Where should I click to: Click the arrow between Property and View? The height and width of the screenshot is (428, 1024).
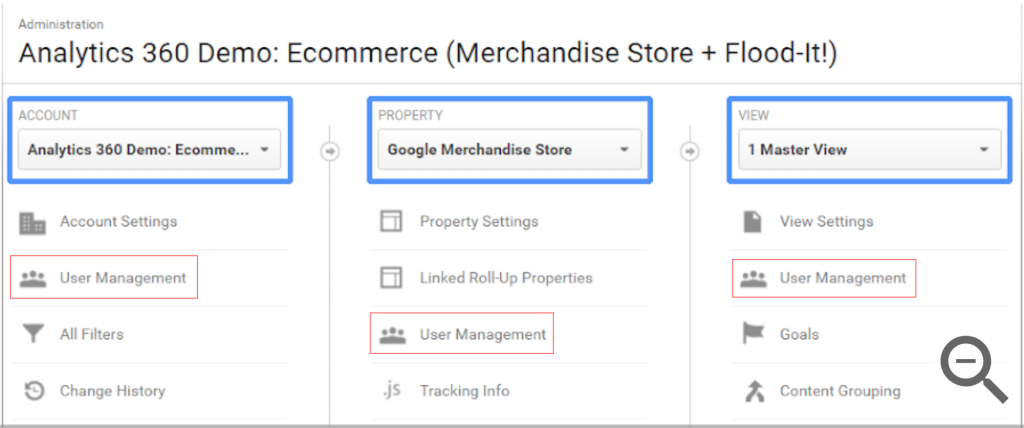click(690, 151)
